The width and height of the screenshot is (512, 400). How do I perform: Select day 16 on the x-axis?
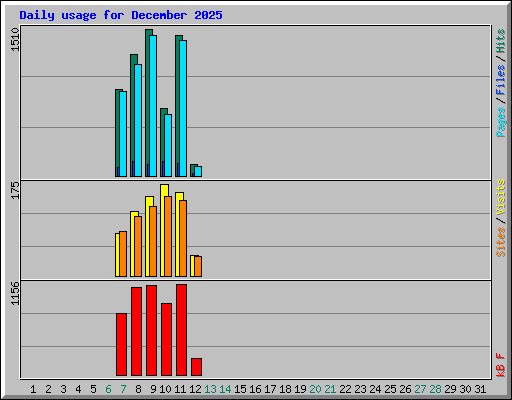point(255,389)
